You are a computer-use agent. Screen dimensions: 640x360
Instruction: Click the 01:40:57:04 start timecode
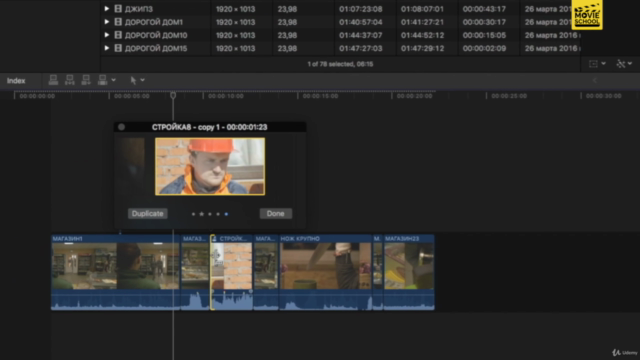[360, 22]
